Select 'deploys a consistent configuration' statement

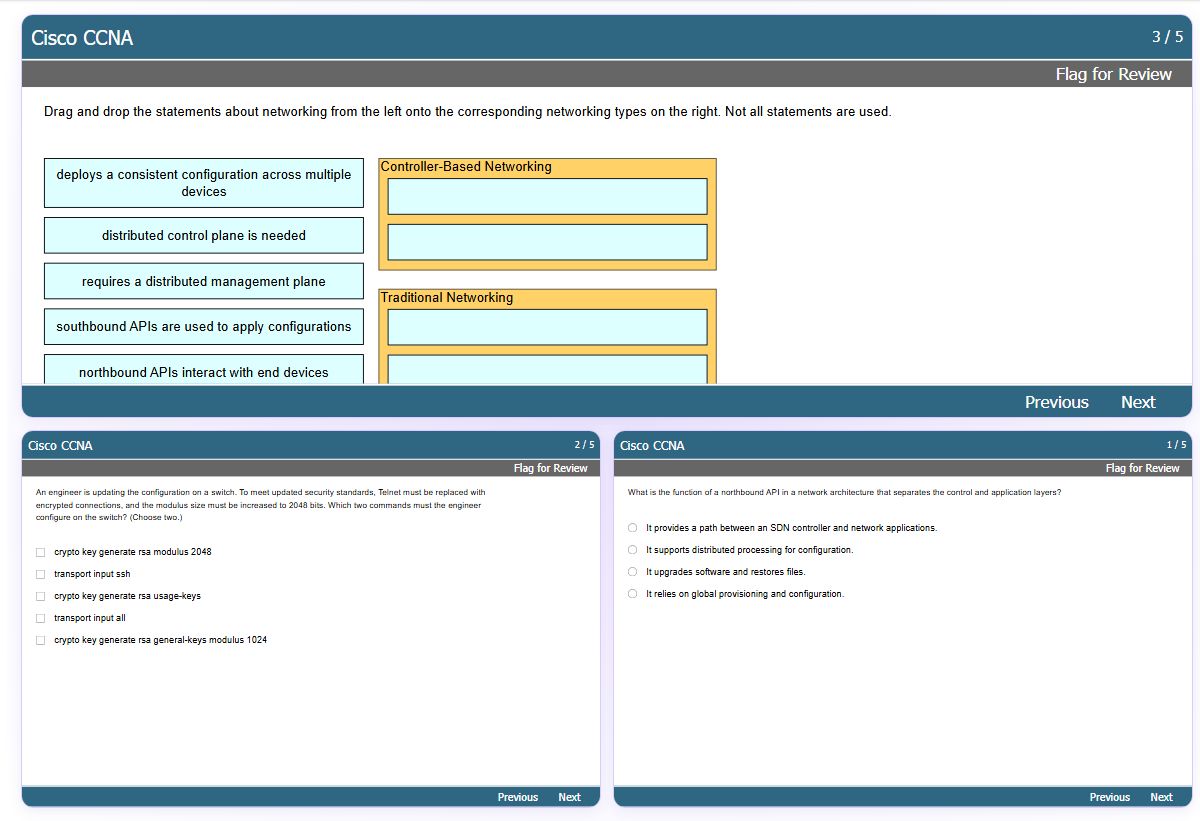pos(204,183)
